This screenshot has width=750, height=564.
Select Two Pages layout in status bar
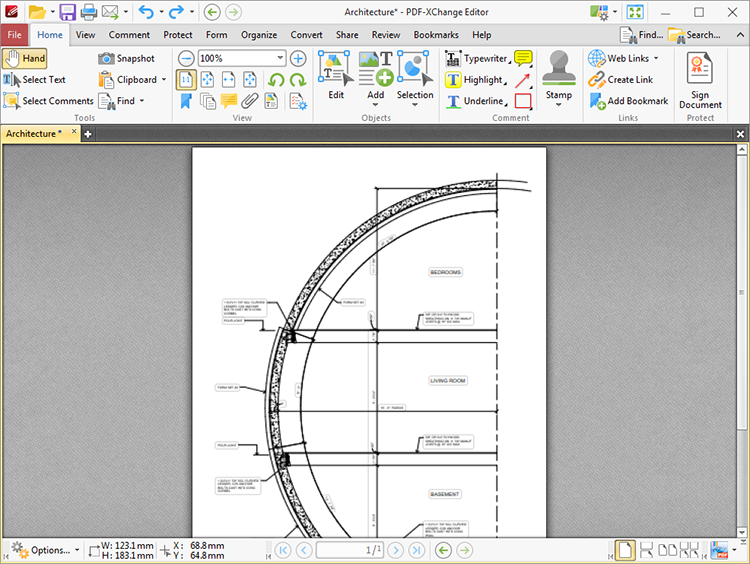click(667, 550)
